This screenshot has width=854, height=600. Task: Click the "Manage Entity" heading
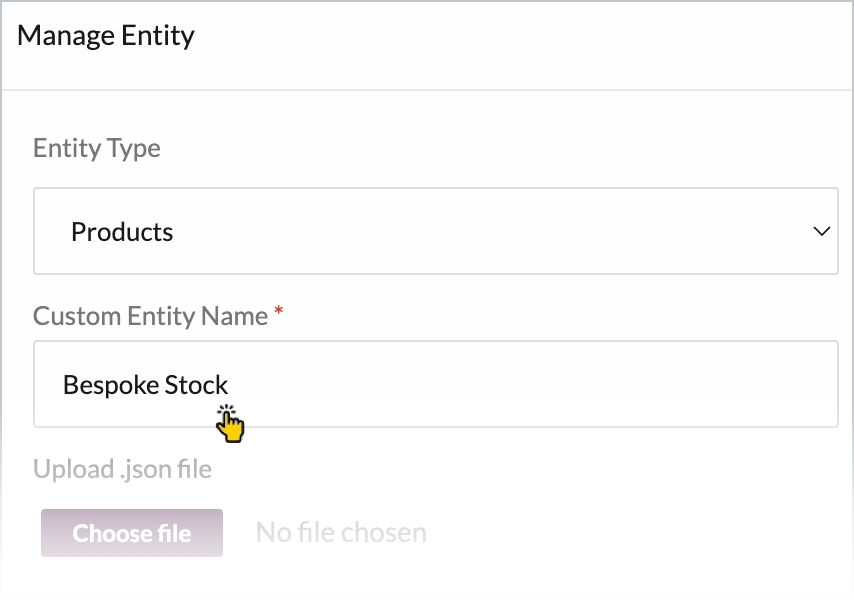pos(106,36)
